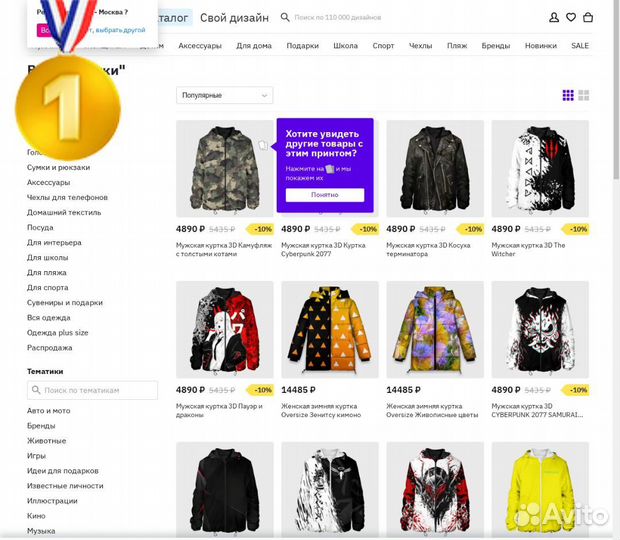Select the Свой дизайн tab
The image size is (620, 540).
234,18
